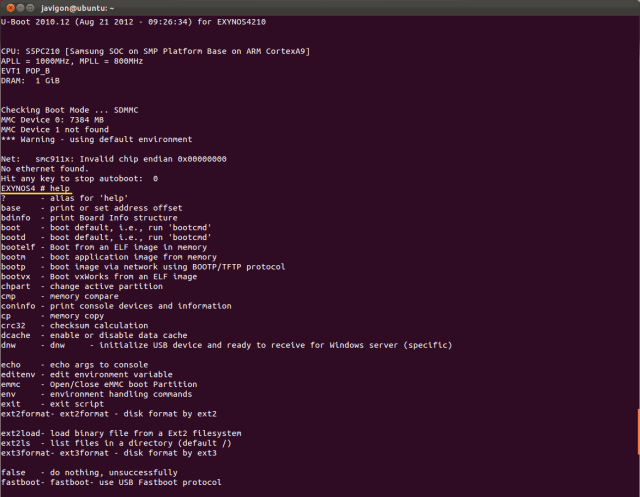This screenshot has width=640, height=497.
Task: Click the 'EXYNOS4 # help' prompt line
Action: pos(42,188)
